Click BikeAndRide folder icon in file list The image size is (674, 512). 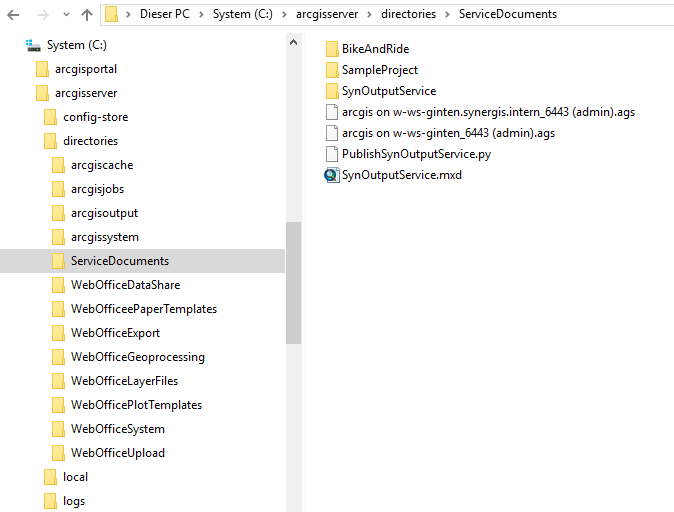pos(332,49)
